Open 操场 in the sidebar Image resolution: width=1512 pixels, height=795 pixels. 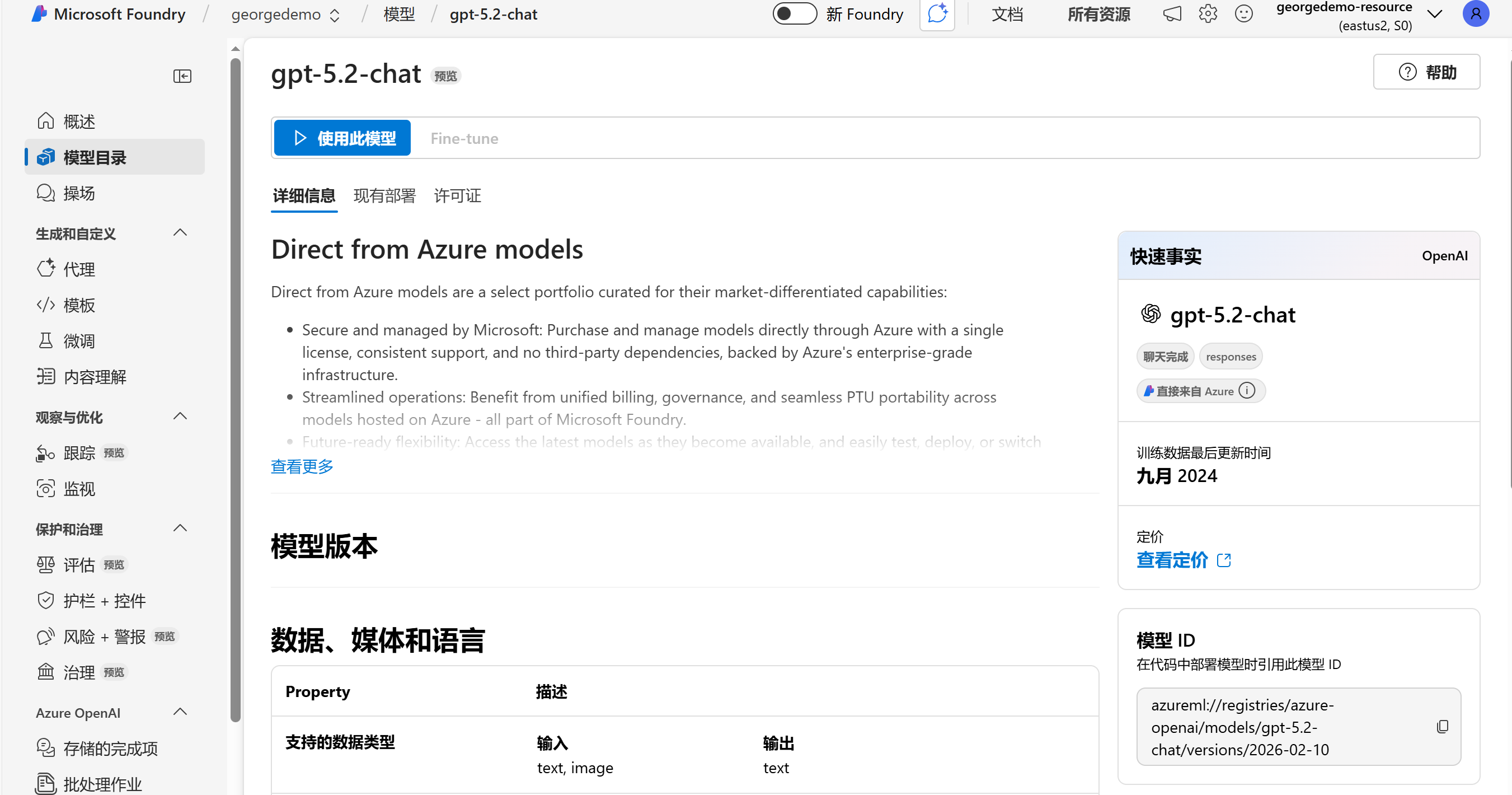pyautogui.click(x=79, y=193)
